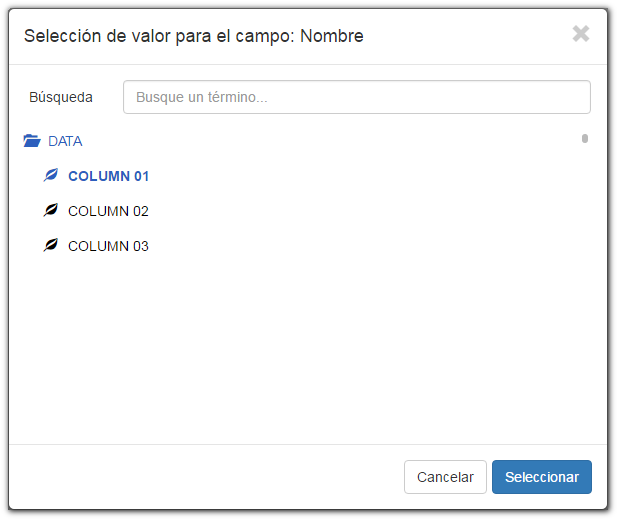Viewport: 617px width, 519px height.
Task: Choose COLUMN 02 from the list
Action: 108,211
